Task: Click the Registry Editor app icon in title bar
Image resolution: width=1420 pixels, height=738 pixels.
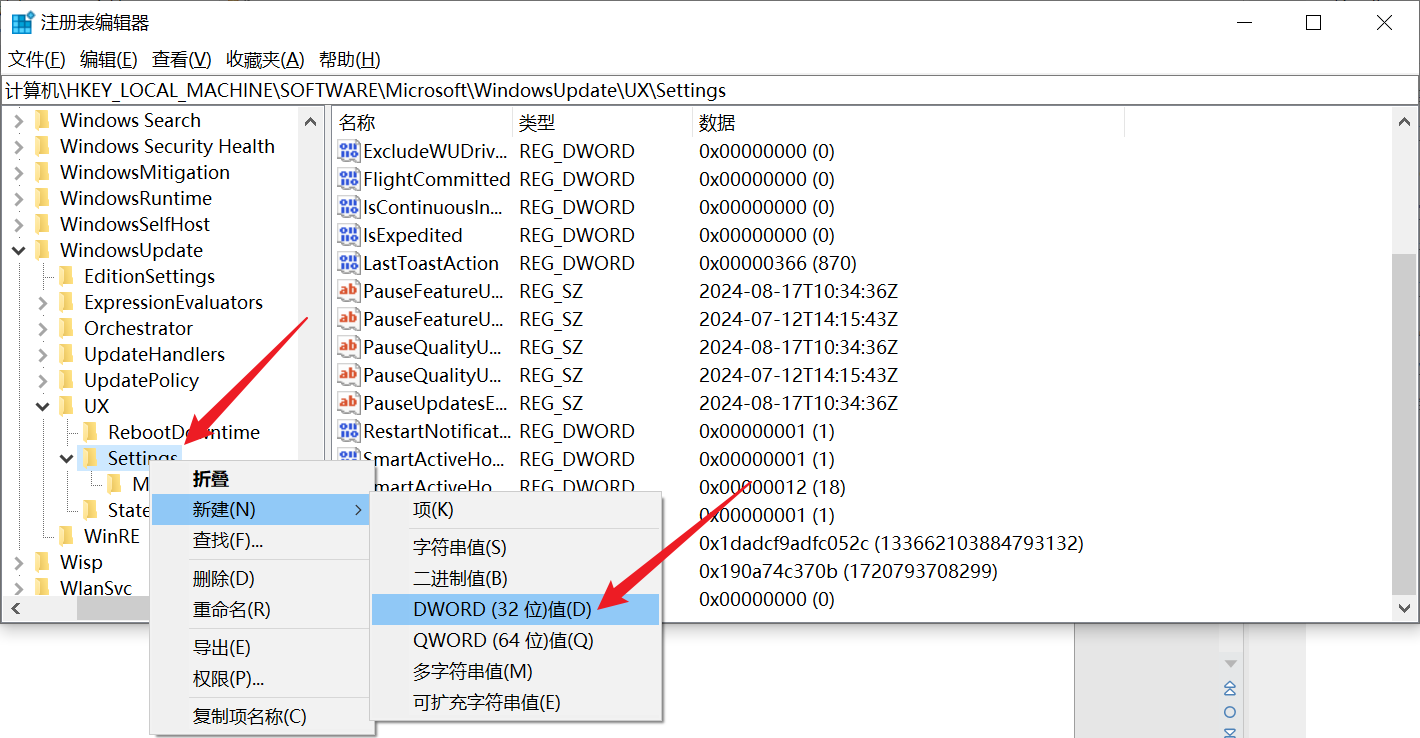Action: [x=23, y=22]
